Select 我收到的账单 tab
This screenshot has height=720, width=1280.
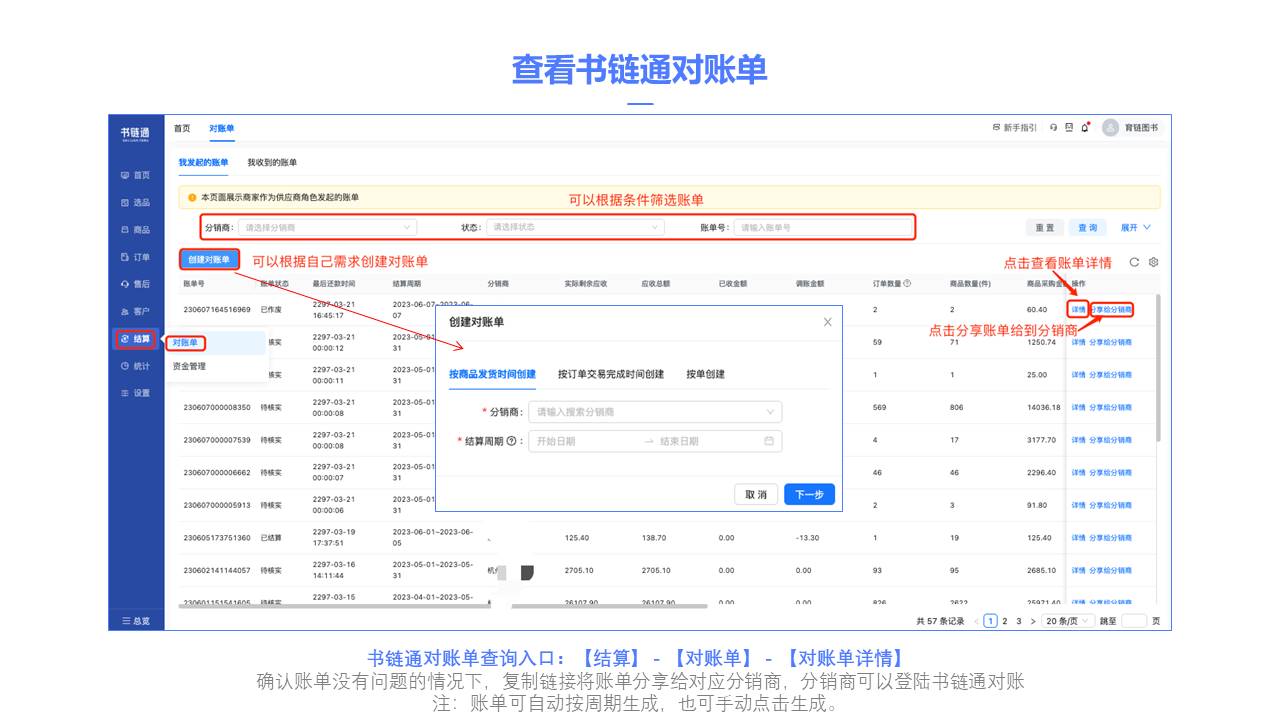(272, 162)
